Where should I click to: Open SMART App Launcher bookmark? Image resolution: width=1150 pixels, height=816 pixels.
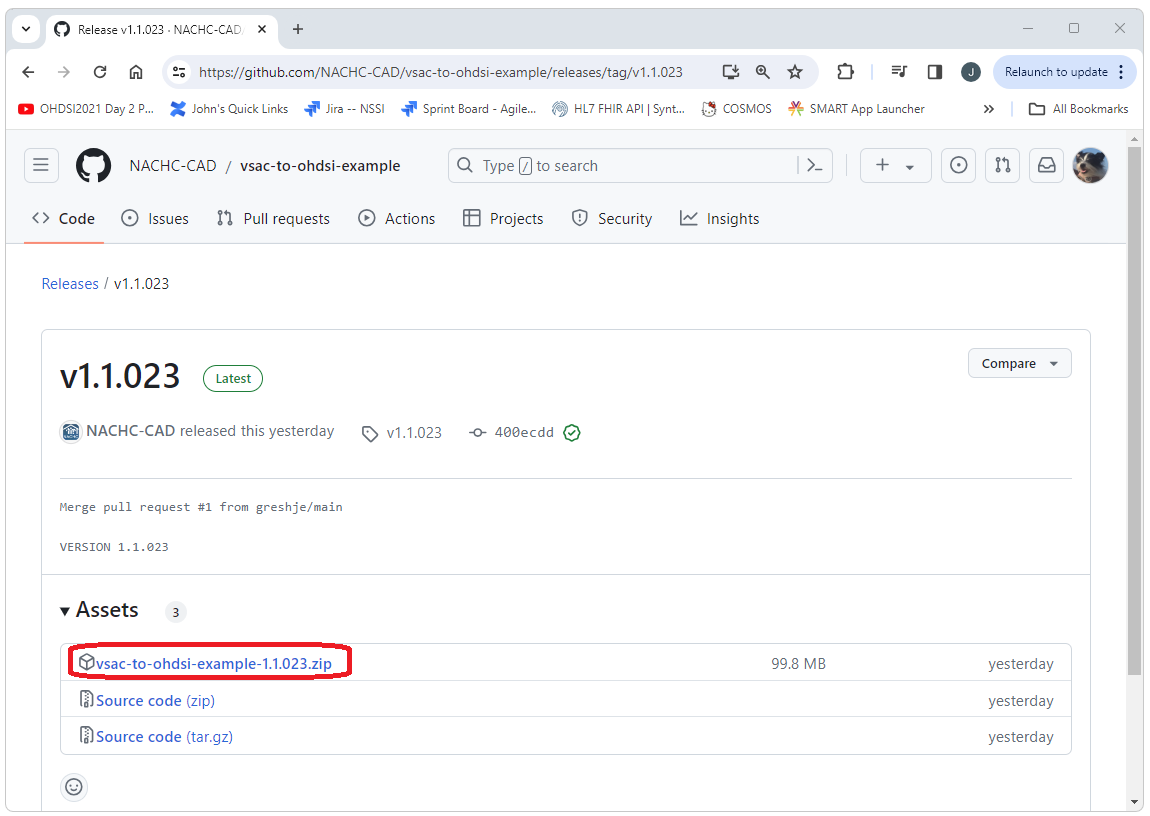click(856, 109)
